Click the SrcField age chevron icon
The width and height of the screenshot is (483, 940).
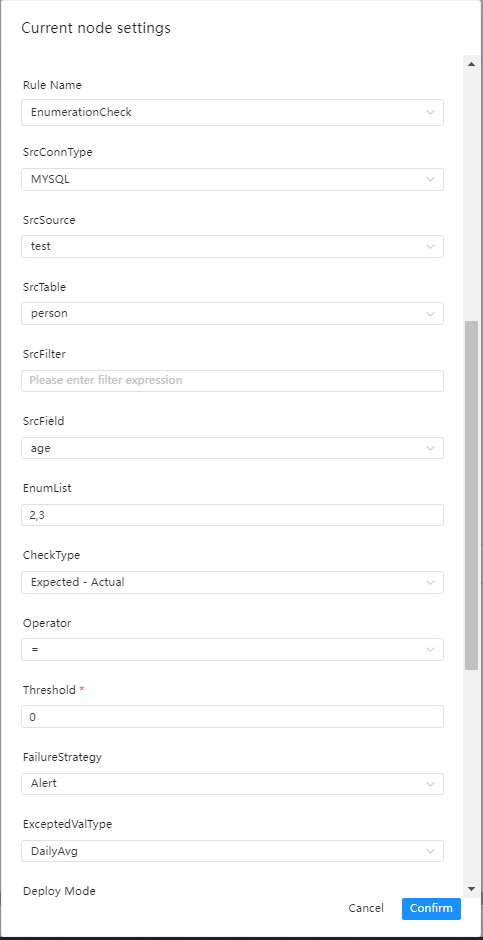point(430,448)
